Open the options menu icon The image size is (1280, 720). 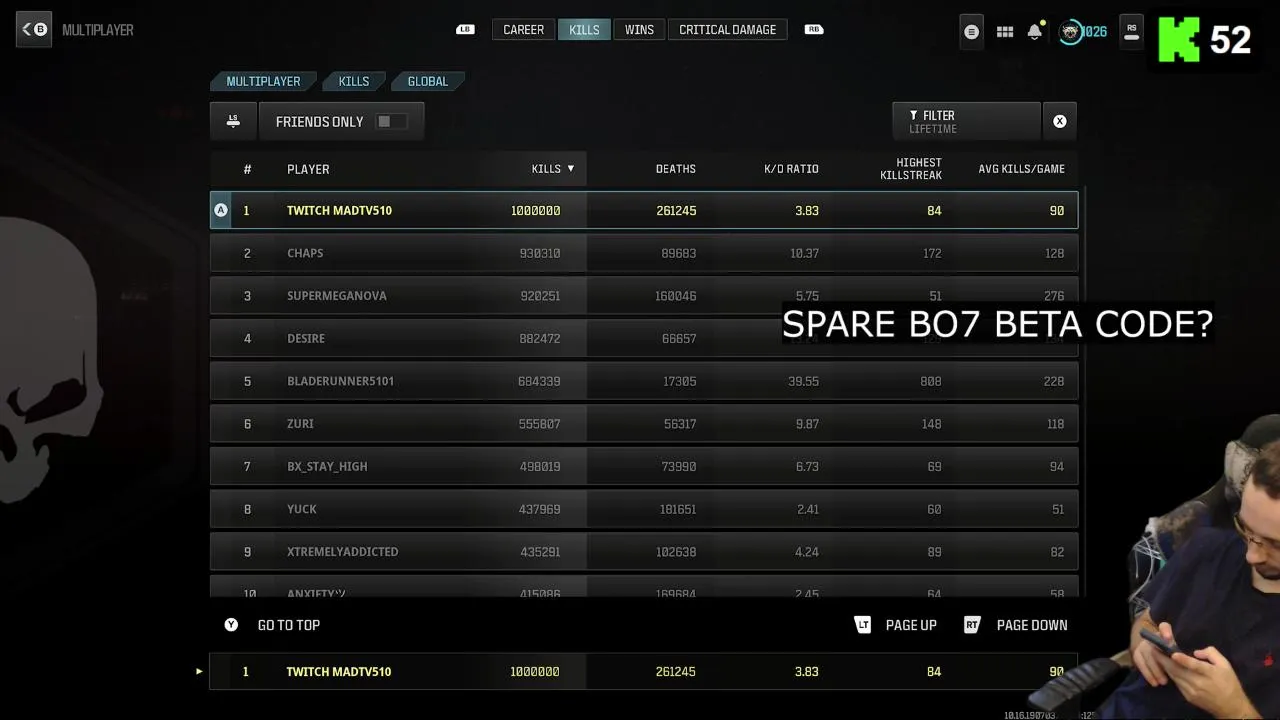pos(971,31)
